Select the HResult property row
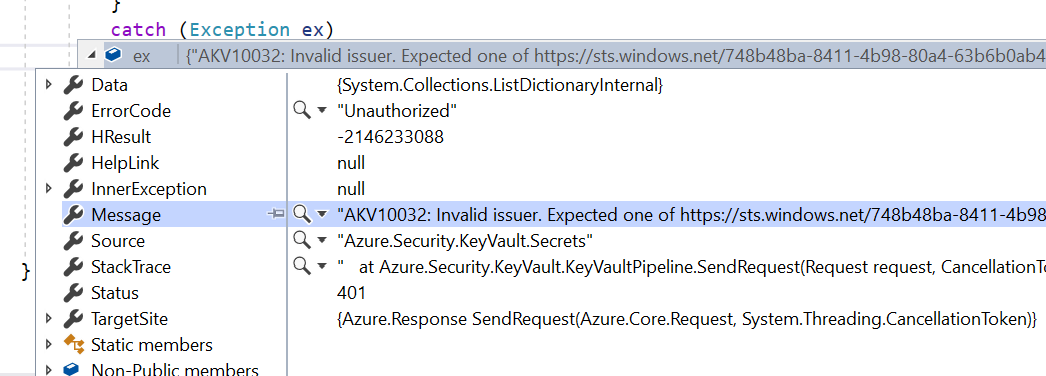 (541, 137)
